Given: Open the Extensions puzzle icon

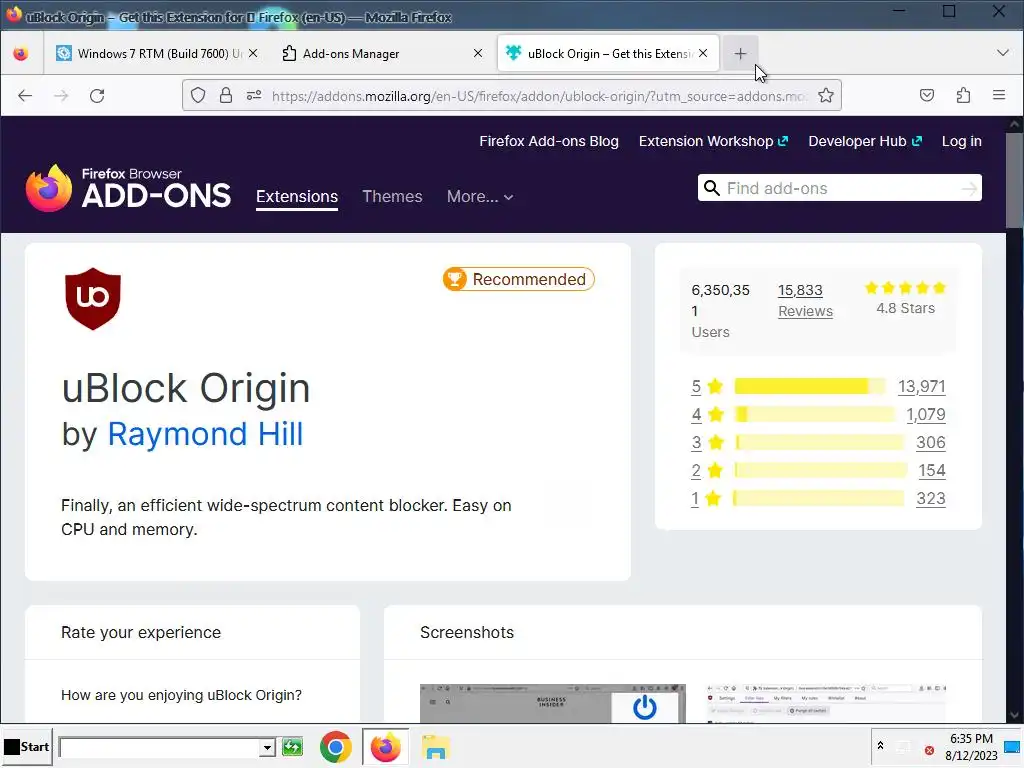Looking at the screenshot, I should pyautogui.click(x=963, y=96).
